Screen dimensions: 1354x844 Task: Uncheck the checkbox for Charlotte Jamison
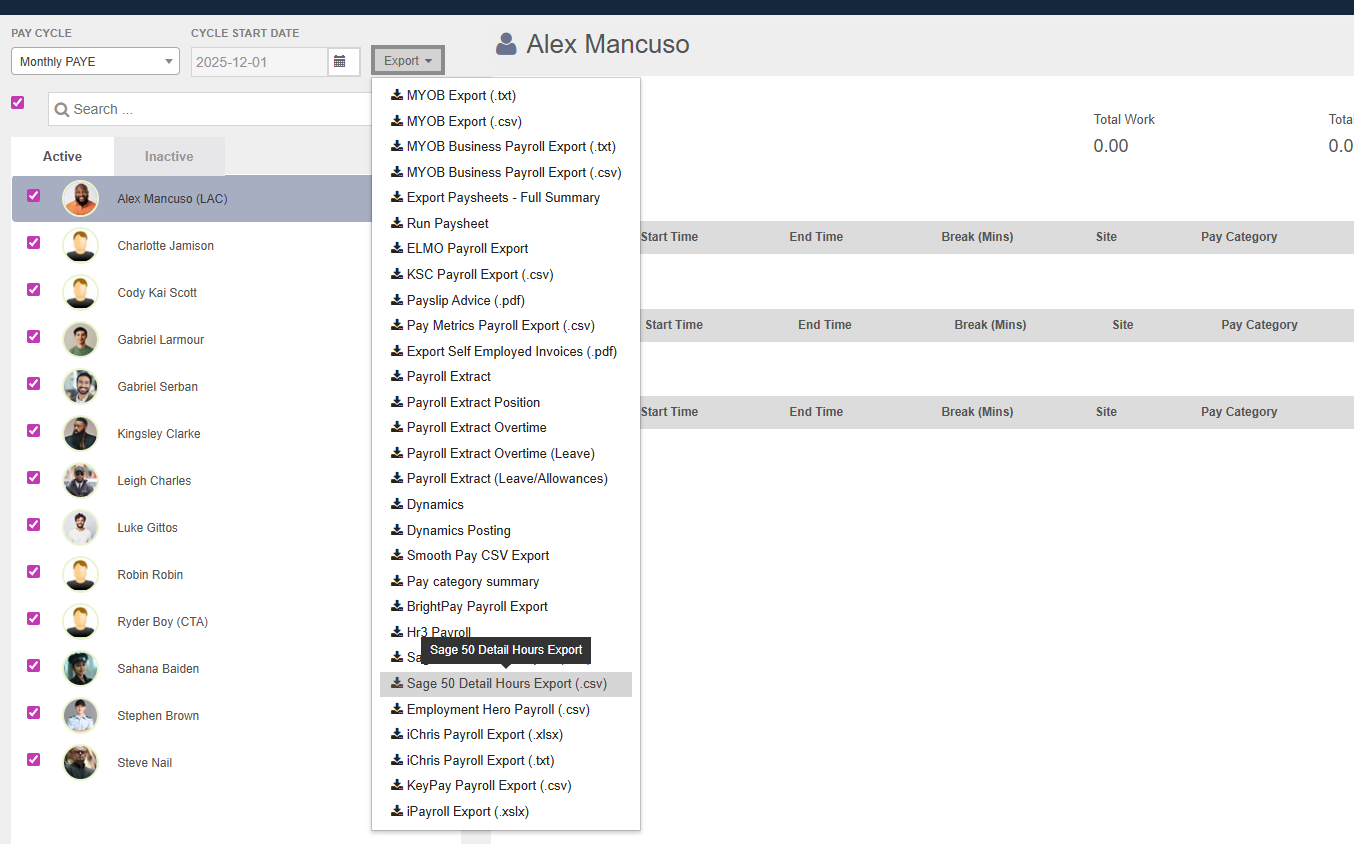click(x=34, y=243)
